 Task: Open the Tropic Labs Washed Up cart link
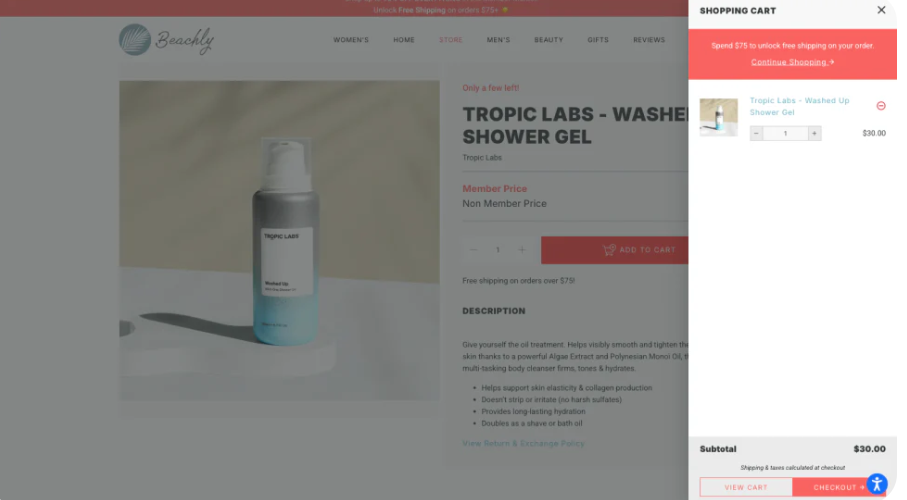(799, 106)
